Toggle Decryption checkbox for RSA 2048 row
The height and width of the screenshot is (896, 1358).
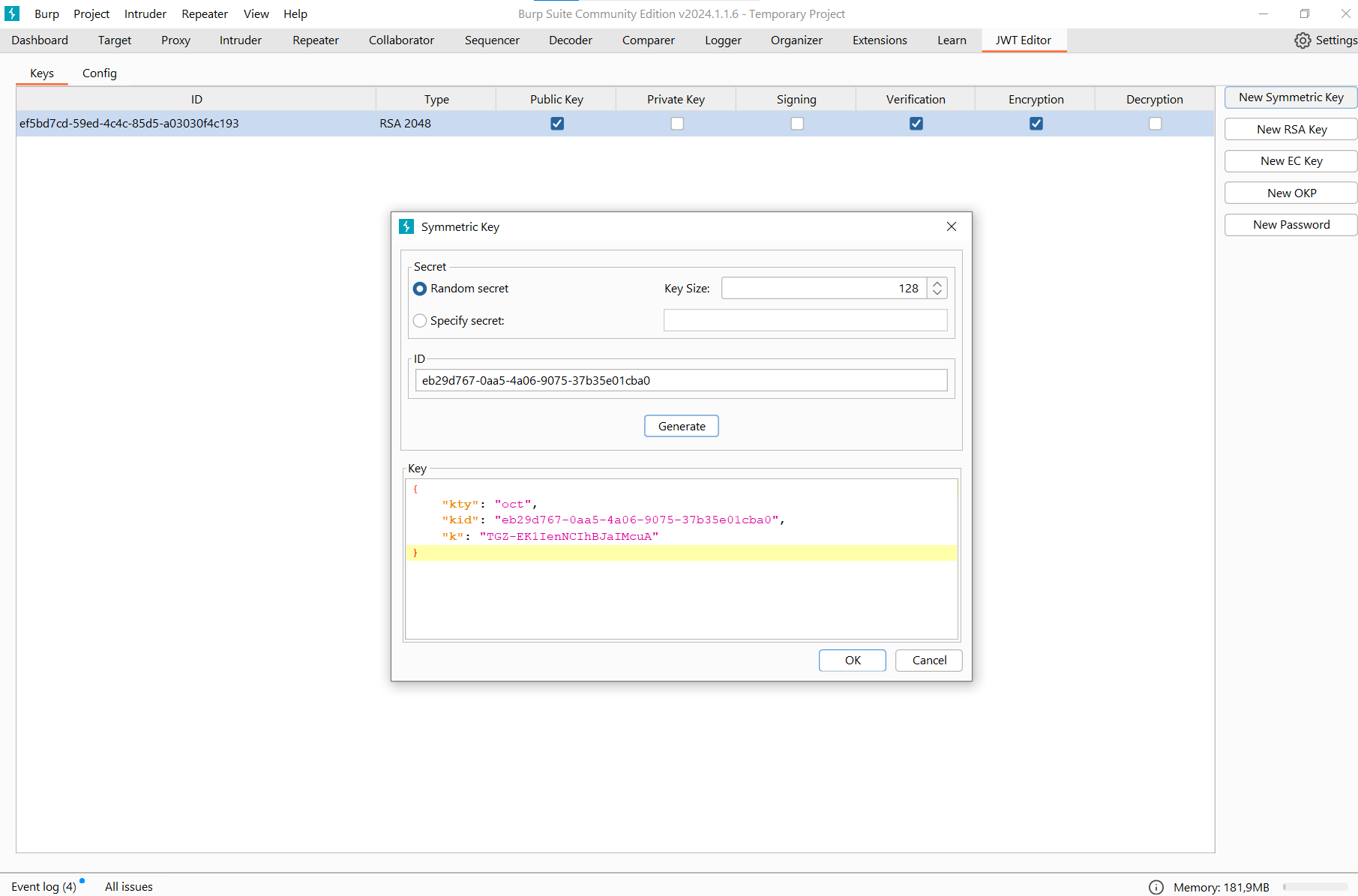pyautogui.click(x=1156, y=124)
